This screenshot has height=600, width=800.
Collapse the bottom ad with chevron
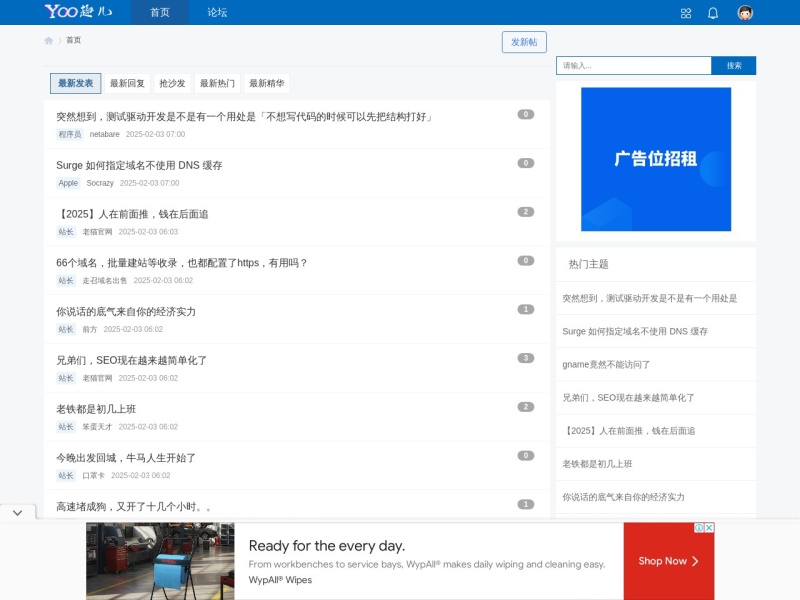pyautogui.click(x=18, y=512)
